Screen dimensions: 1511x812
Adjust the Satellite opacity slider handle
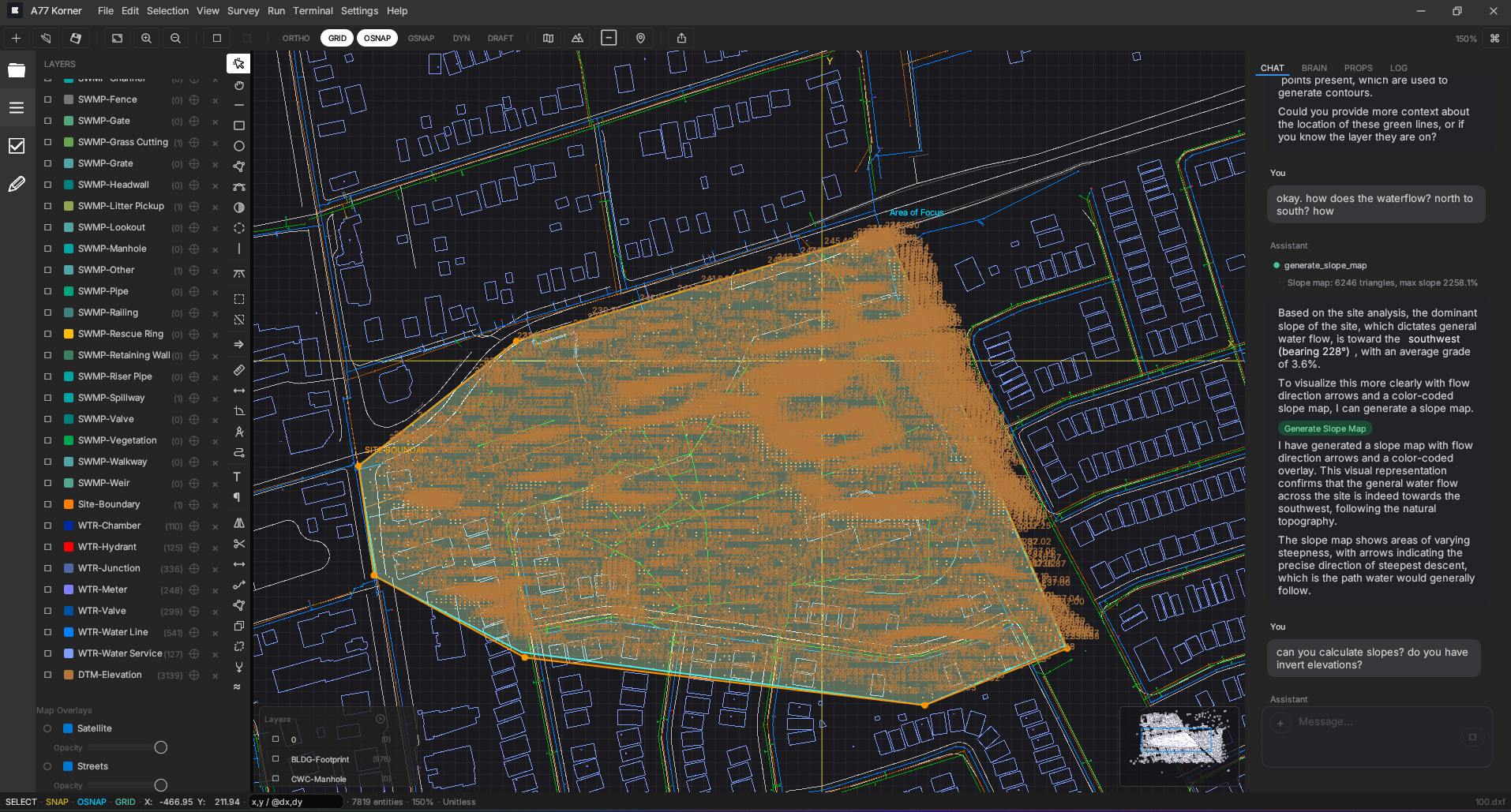pos(161,747)
